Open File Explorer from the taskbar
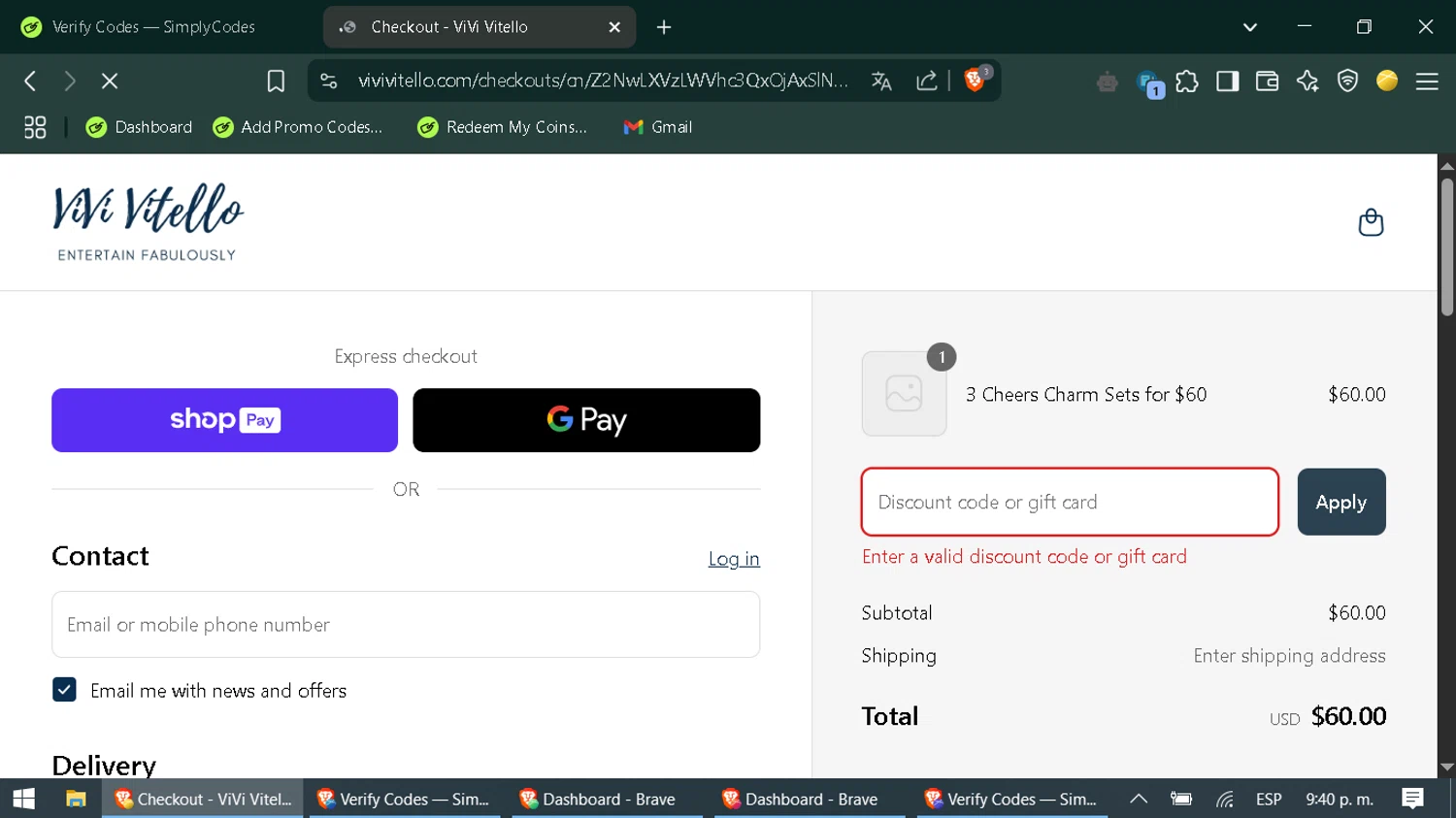 pos(76,799)
